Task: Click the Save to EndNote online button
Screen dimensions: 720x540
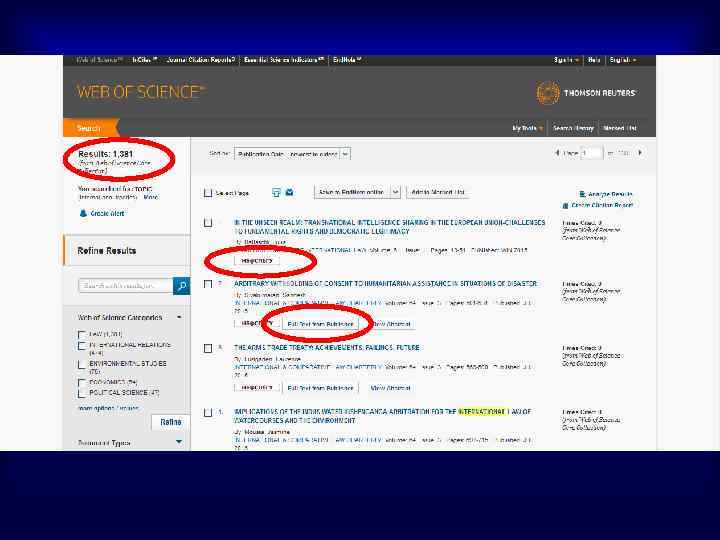Action: (x=352, y=192)
